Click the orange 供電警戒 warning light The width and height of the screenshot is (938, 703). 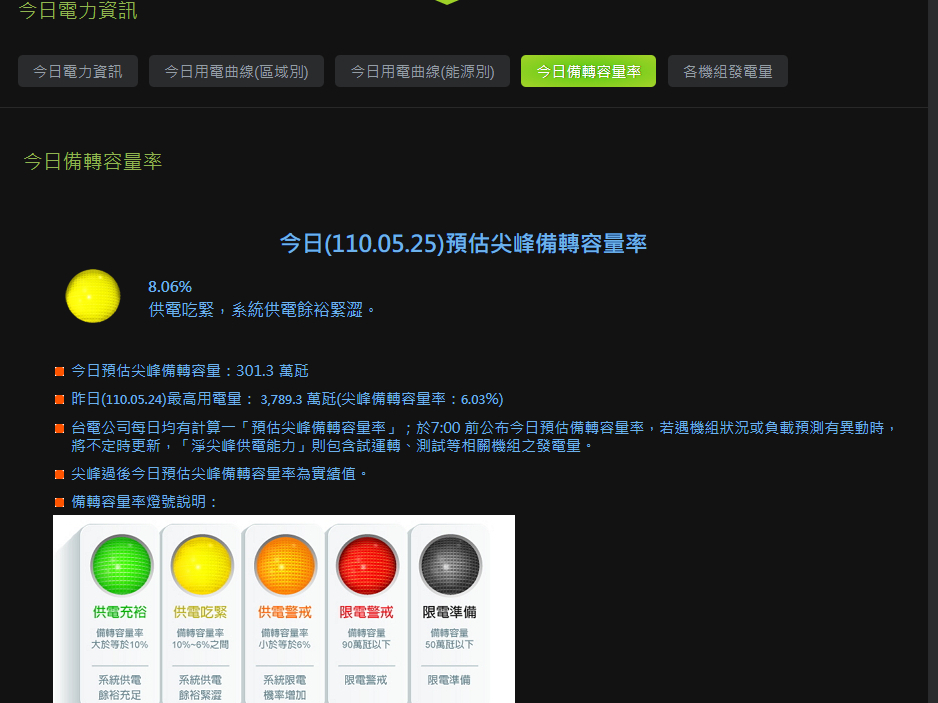283,565
